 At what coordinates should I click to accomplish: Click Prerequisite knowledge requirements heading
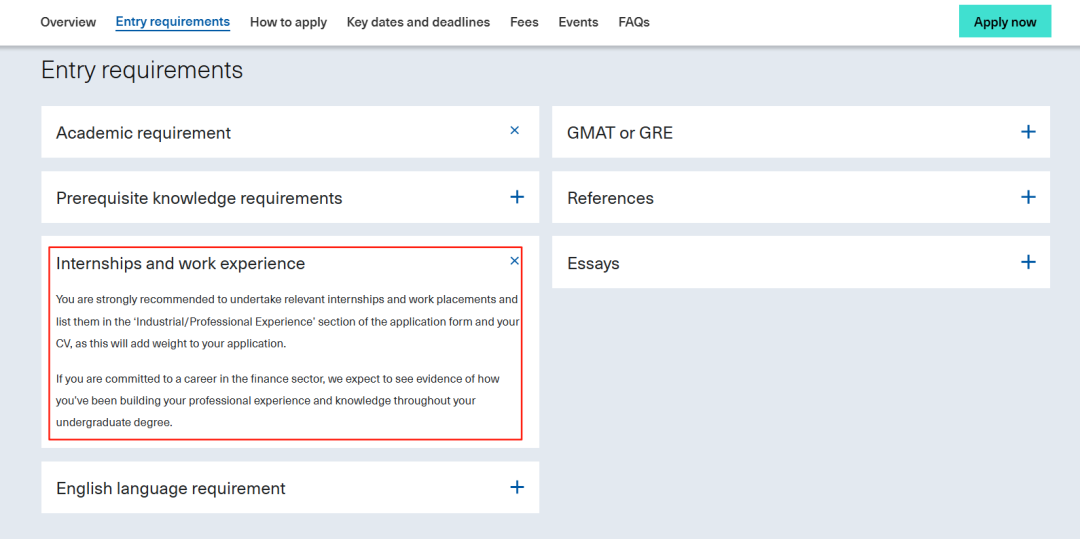pos(199,198)
